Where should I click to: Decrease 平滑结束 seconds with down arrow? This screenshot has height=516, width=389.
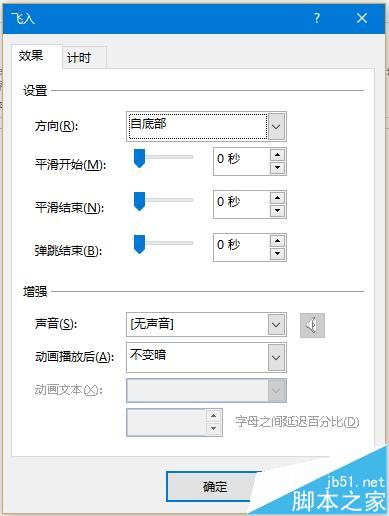(277, 211)
